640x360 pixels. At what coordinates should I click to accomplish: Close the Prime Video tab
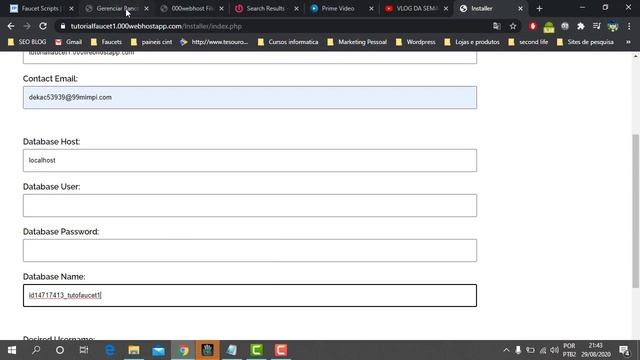coord(371,8)
